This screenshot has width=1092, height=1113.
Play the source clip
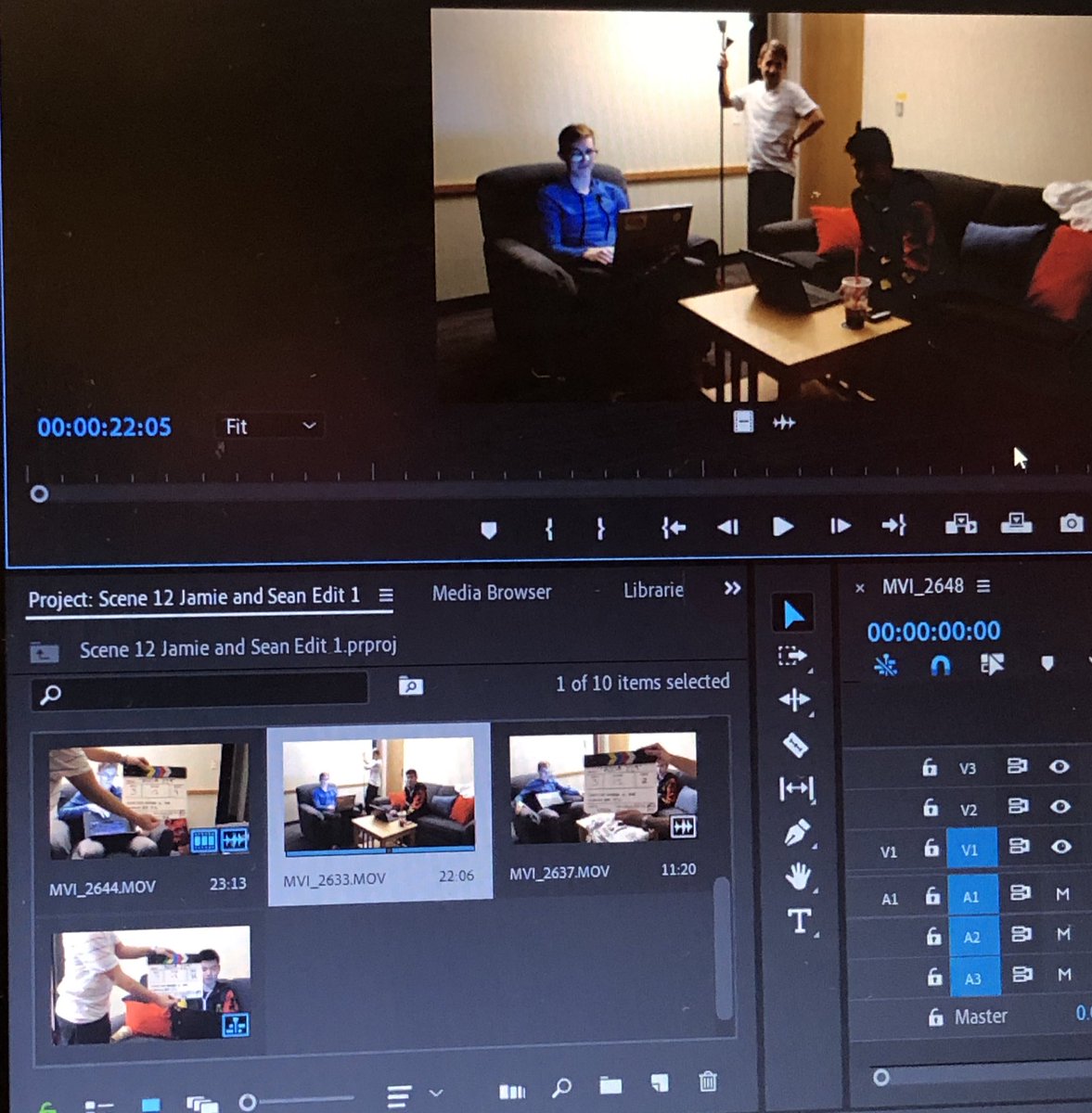(x=783, y=526)
